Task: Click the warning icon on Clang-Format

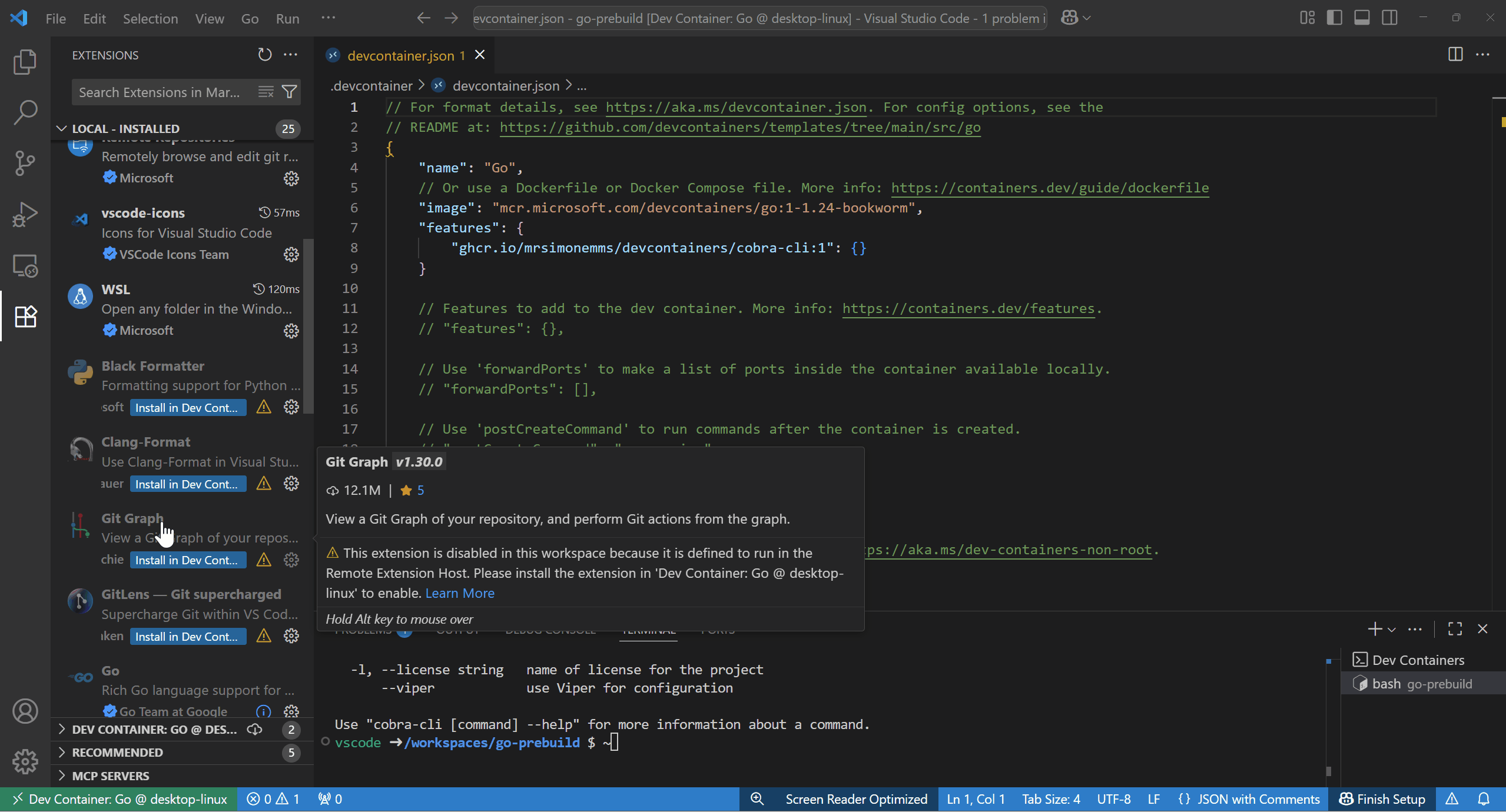Action: (264, 484)
